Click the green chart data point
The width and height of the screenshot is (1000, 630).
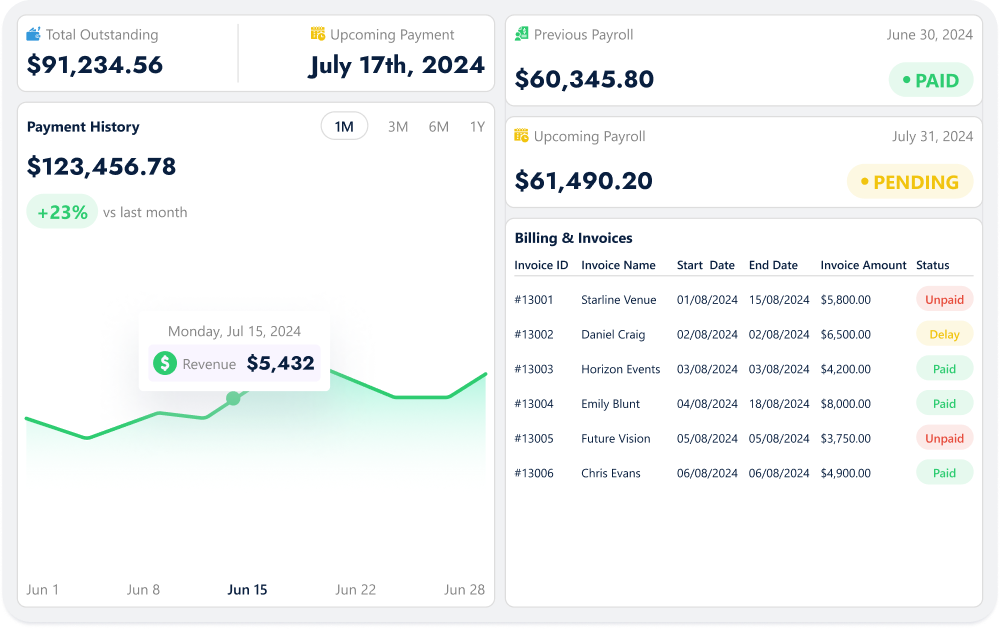coord(233,398)
